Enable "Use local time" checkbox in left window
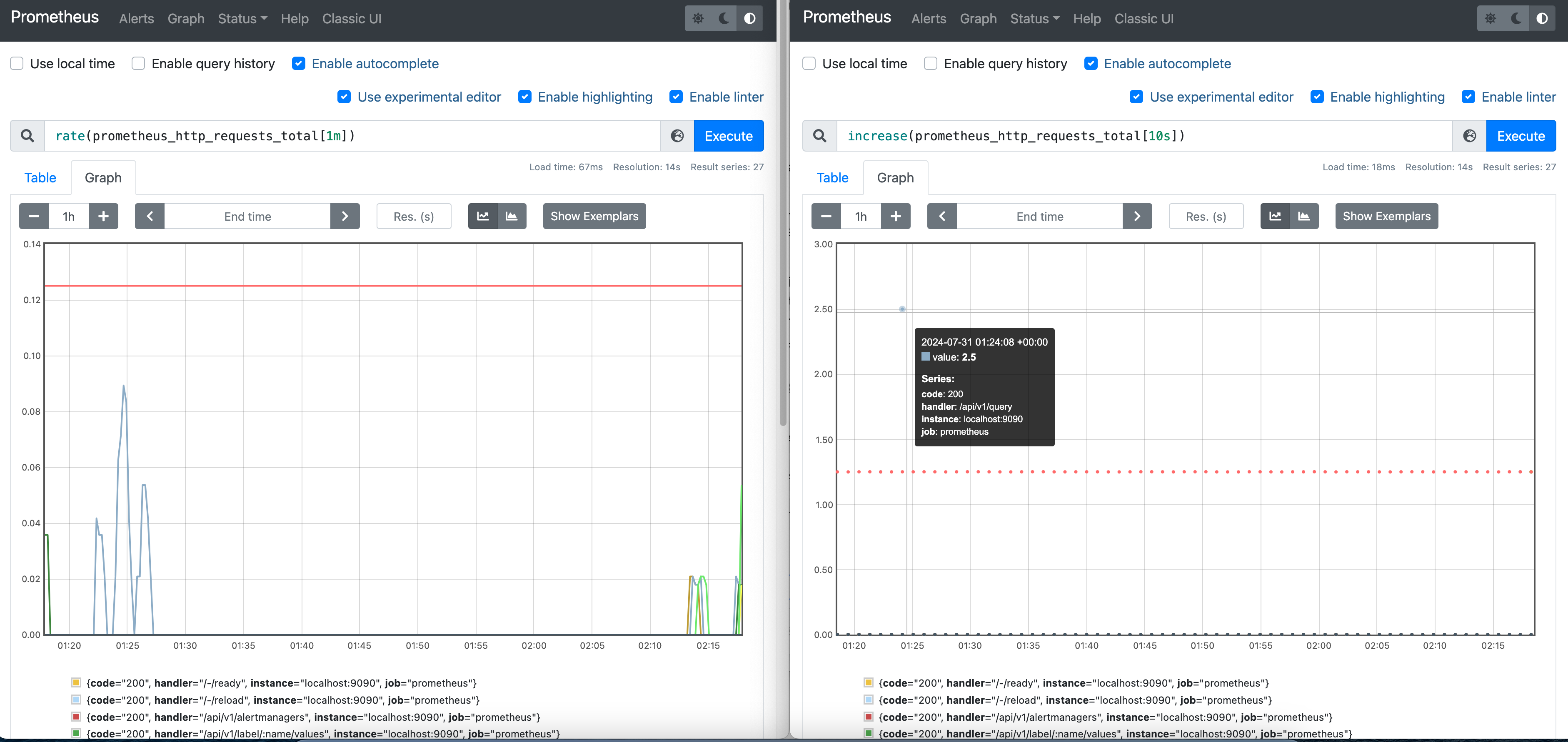The width and height of the screenshot is (1568, 742). coord(17,63)
